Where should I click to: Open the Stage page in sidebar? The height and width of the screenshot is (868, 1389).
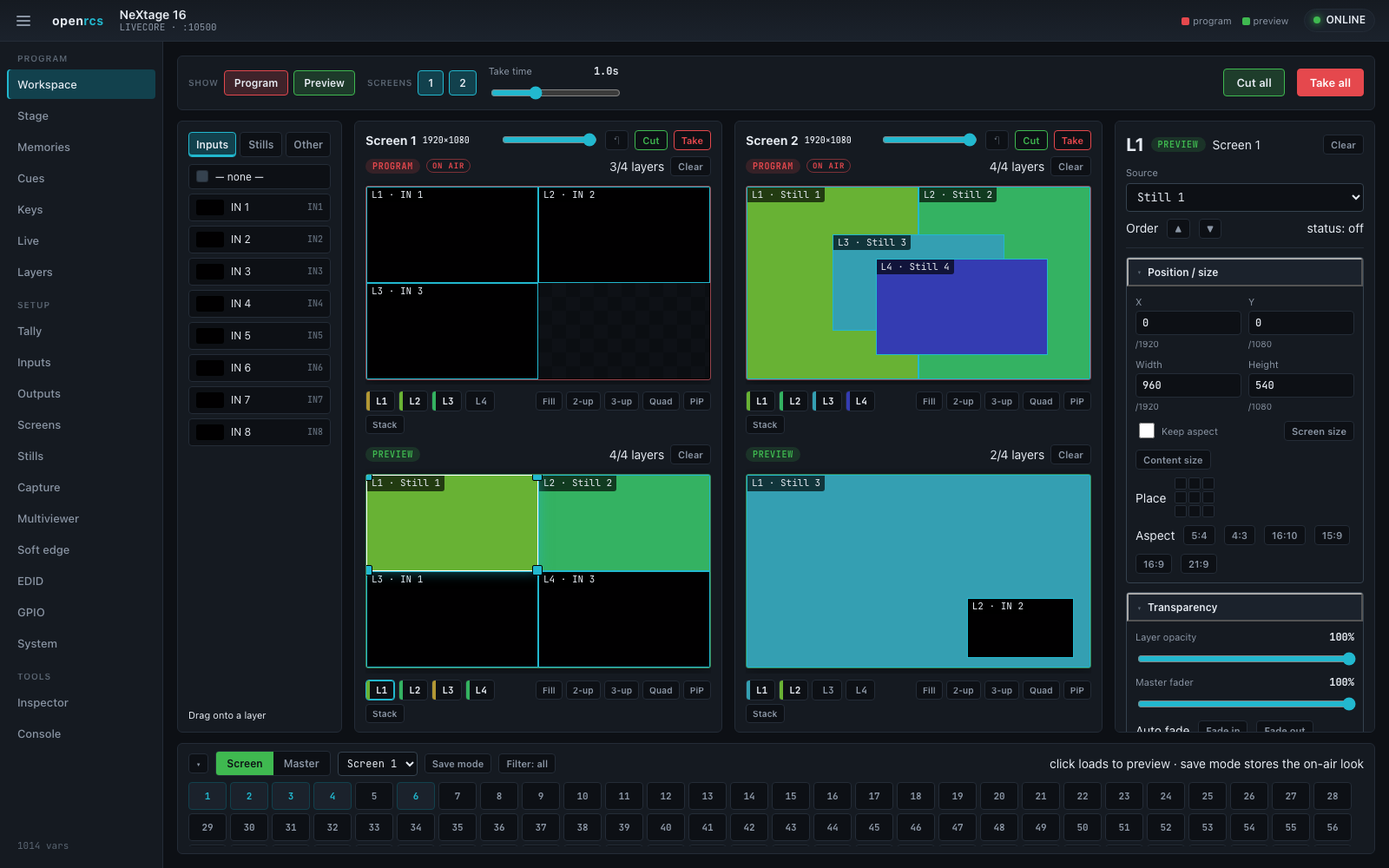coord(81,115)
